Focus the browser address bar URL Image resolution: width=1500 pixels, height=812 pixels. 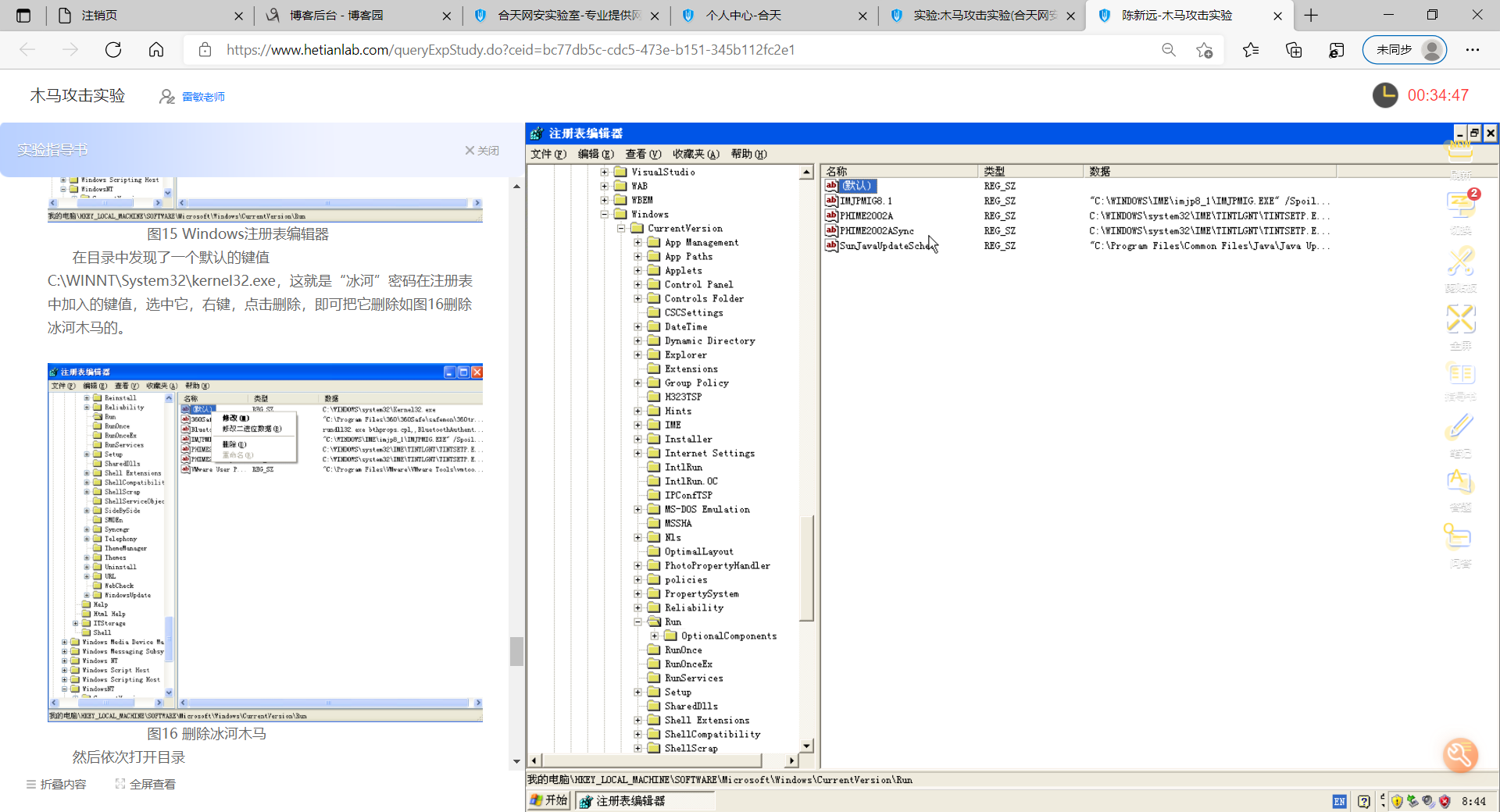[x=511, y=50]
